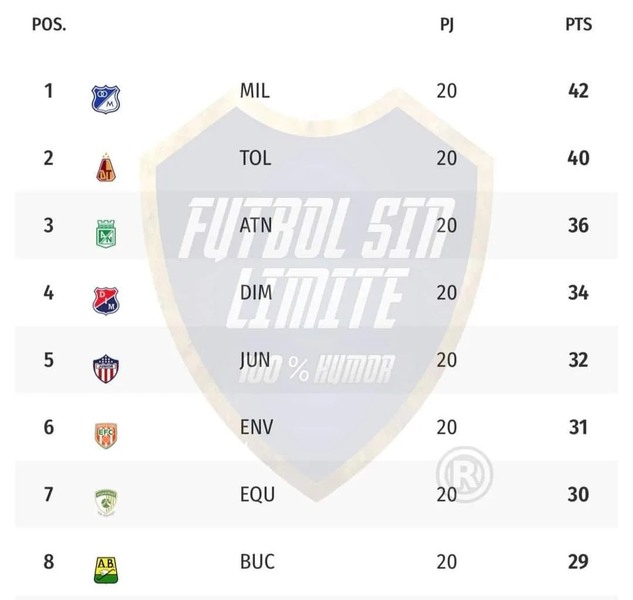Viewport: 633px width, 600px height.
Task: Click the ENV team label
Action: [x=256, y=427]
